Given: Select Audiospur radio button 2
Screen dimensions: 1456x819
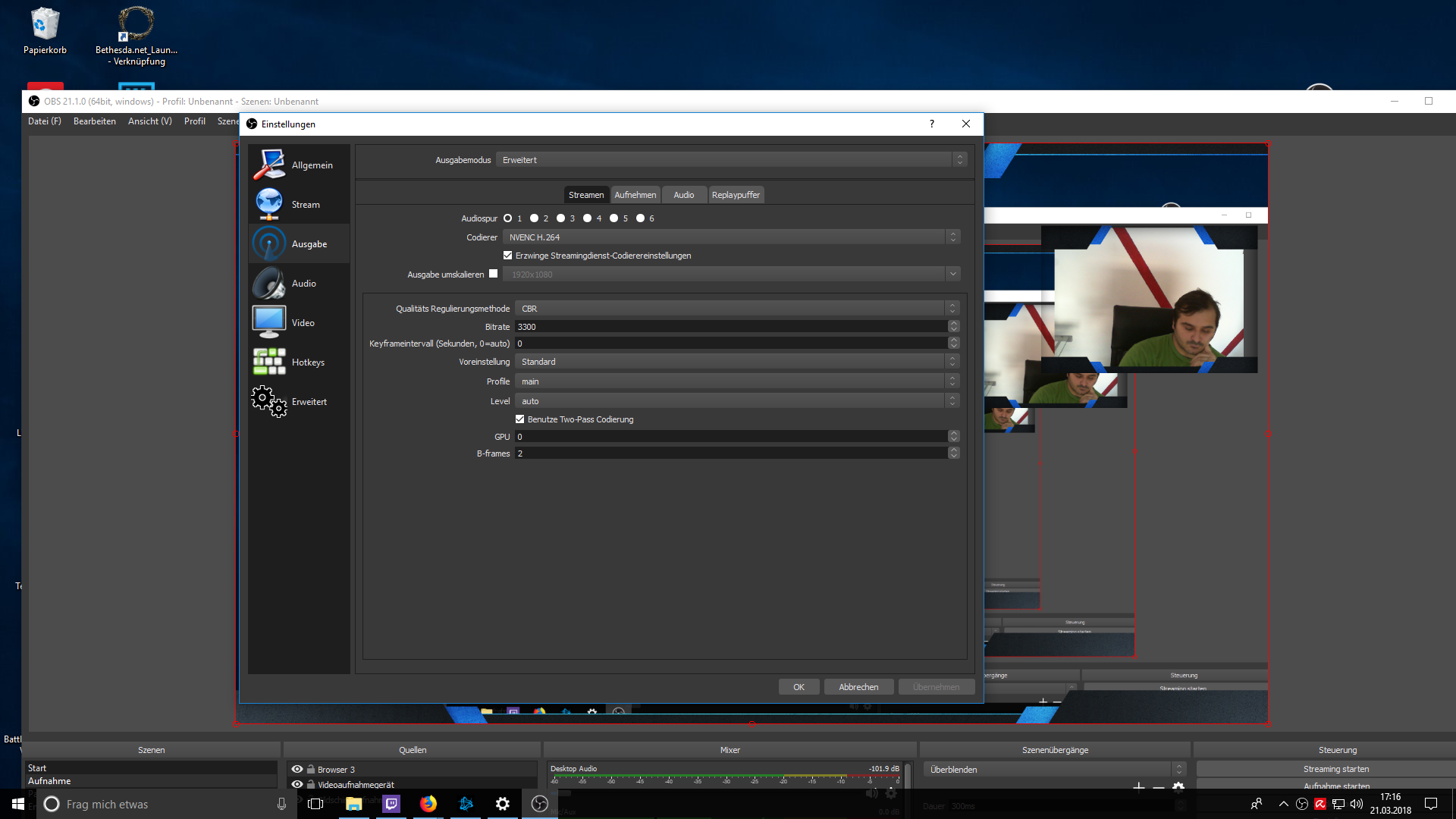Looking at the screenshot, I should tap(535, 218).
